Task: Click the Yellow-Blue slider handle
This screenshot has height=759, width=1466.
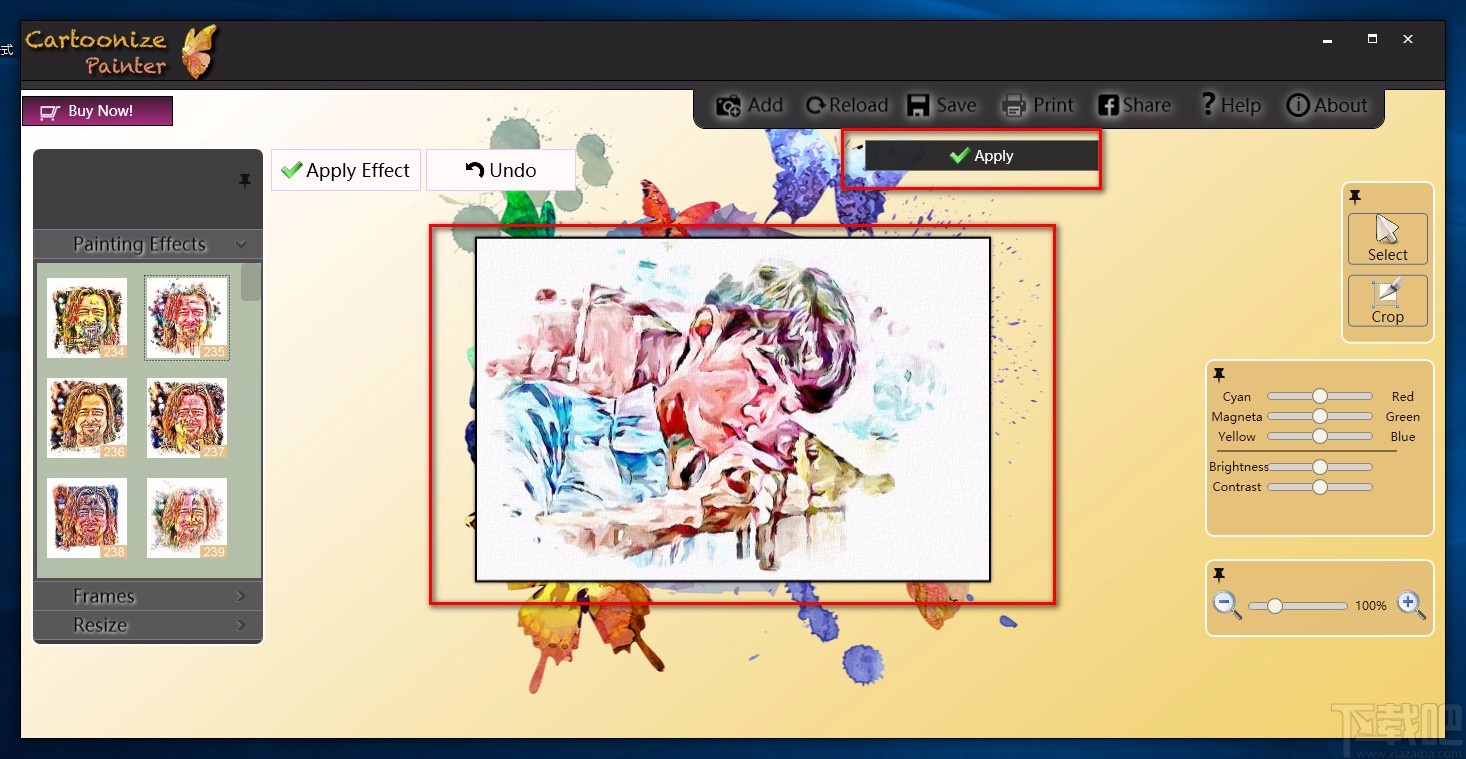Action: click(x=1320, y=436)
